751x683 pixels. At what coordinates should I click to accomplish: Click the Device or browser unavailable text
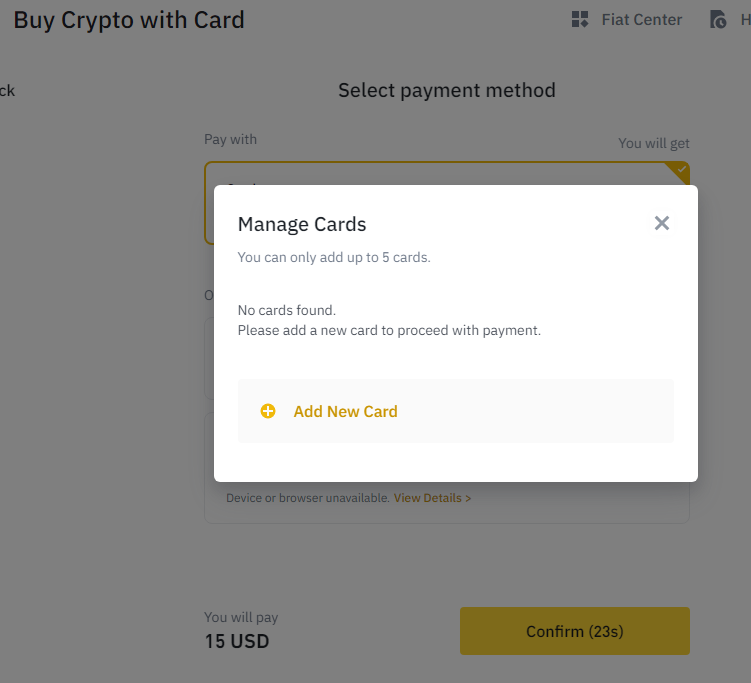[x=307, y=497]
